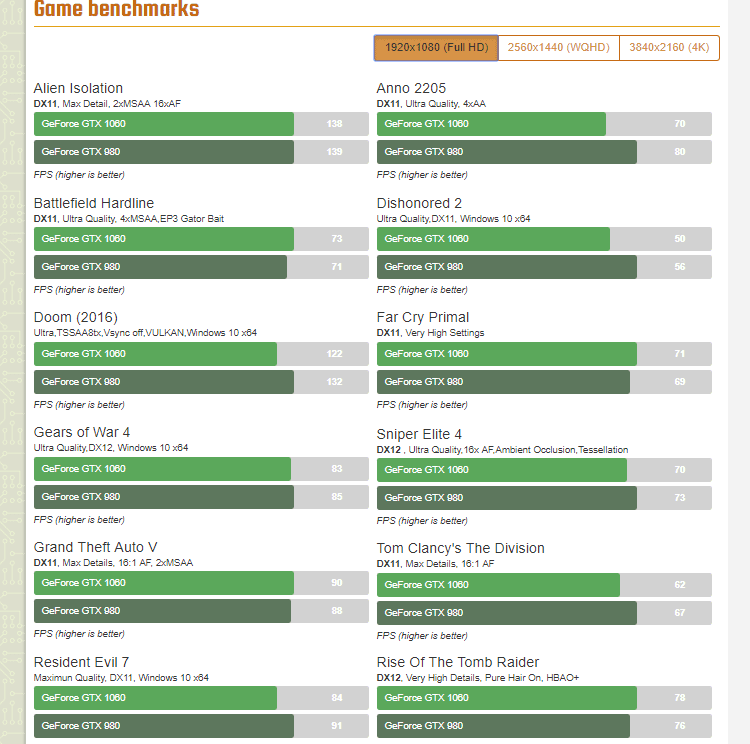The height and width of the screenshot is (744, 750).
Task: Click the GTX 980 bar under Battlefield Hardline
Action: point(160,267)
